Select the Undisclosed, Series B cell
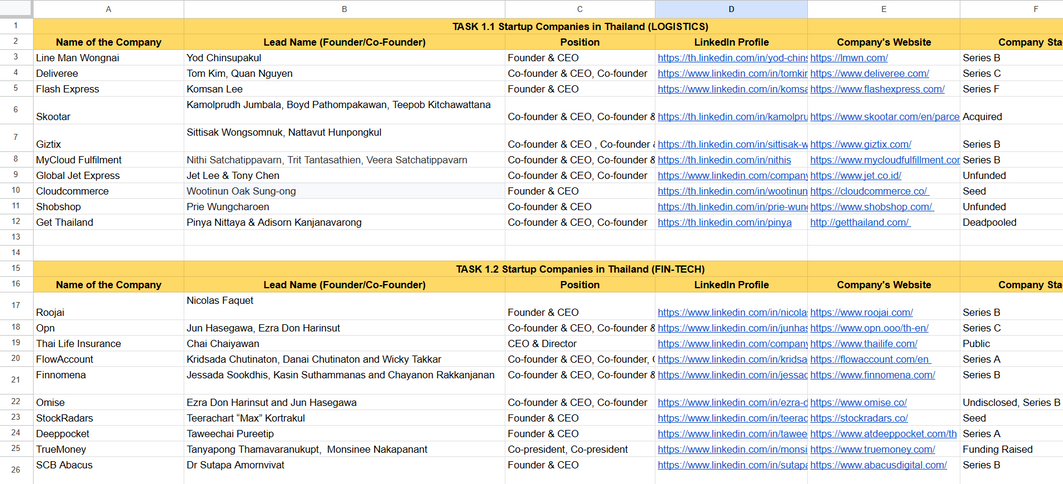 point(1011,403)
